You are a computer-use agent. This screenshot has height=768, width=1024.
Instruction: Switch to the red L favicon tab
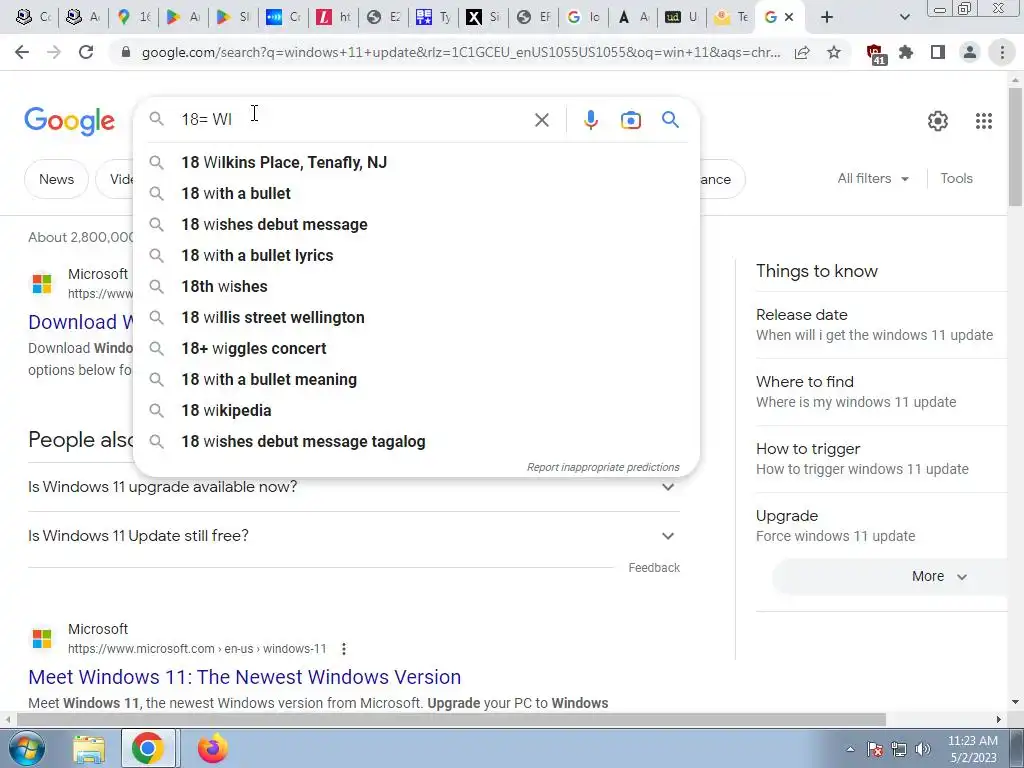click(x=335, y=17)
